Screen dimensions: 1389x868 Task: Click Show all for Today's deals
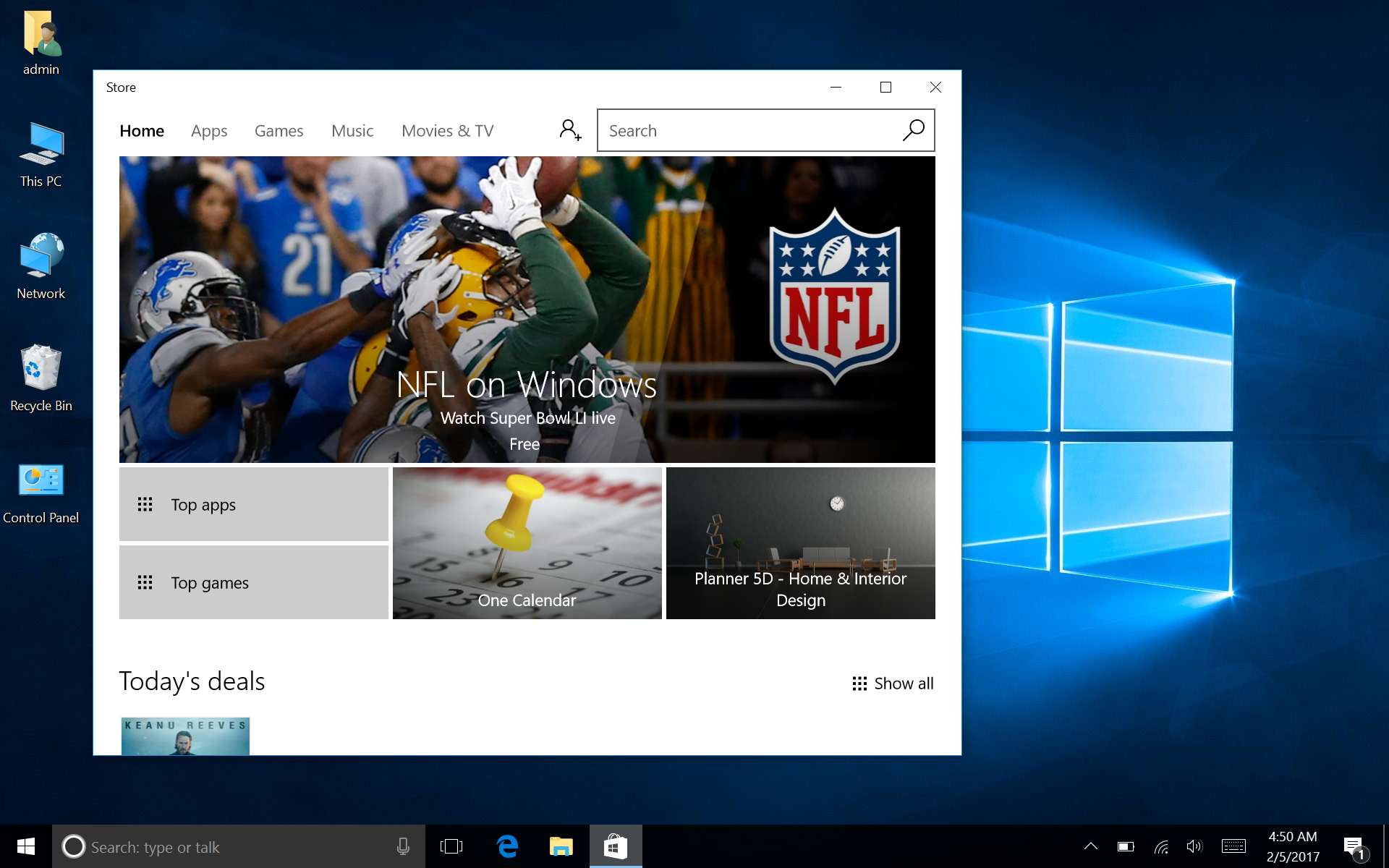point(893,684)
